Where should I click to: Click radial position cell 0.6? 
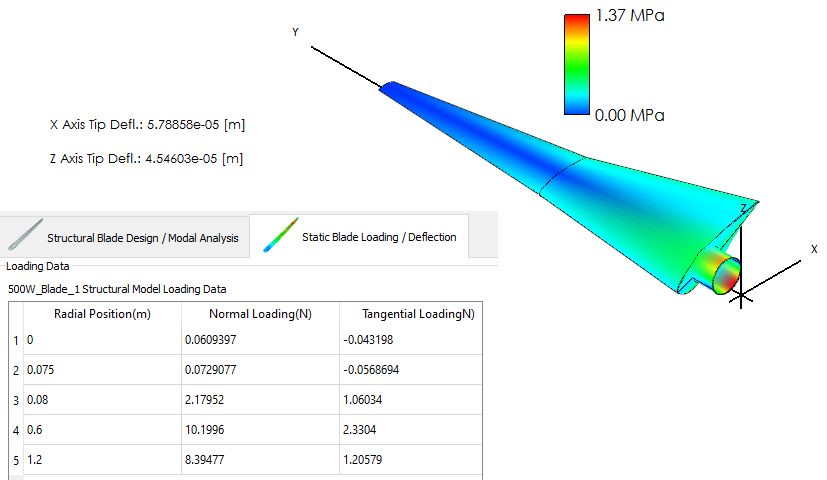102,430
